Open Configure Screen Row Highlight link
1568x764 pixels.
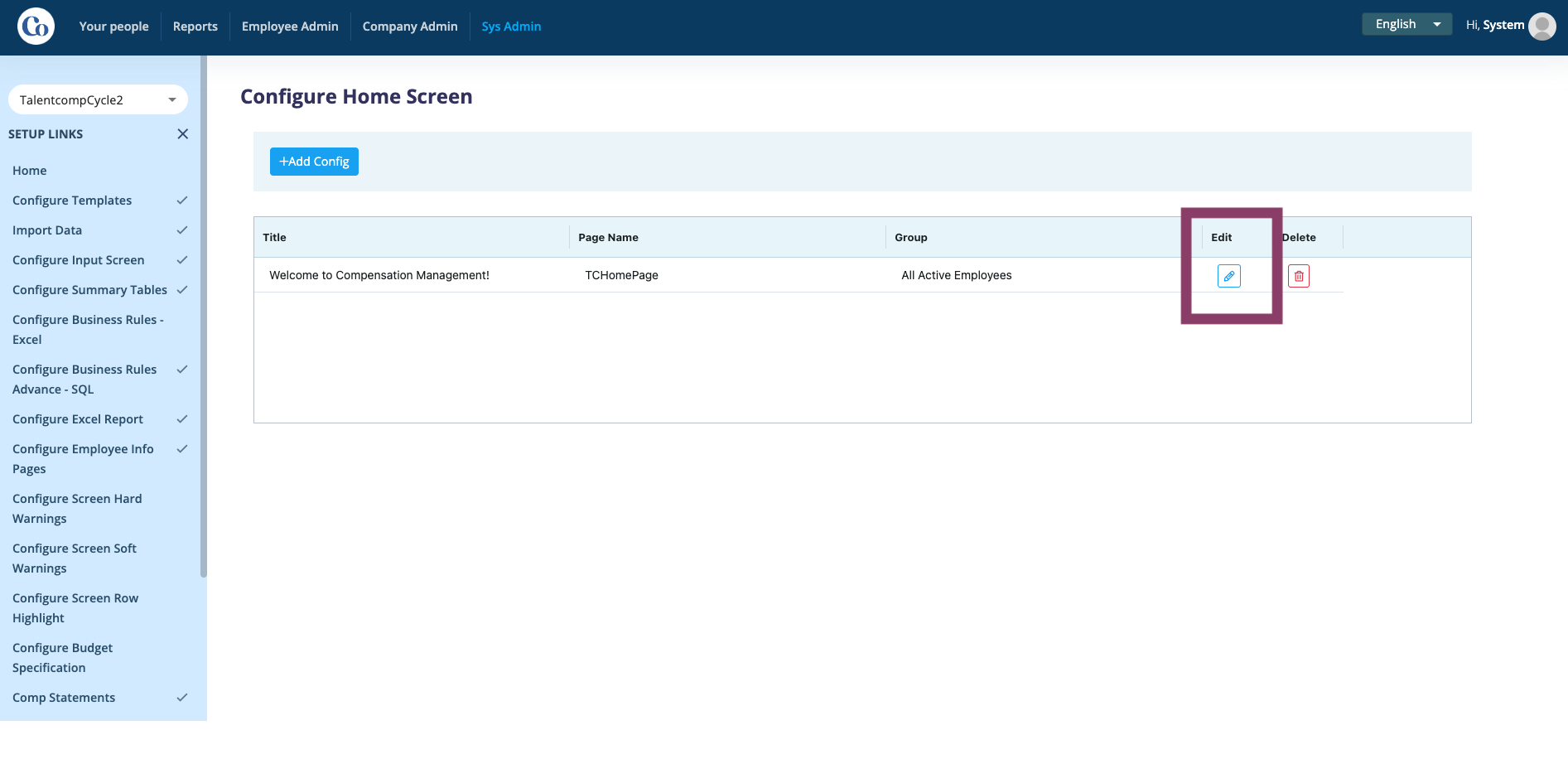pos(75,608)
